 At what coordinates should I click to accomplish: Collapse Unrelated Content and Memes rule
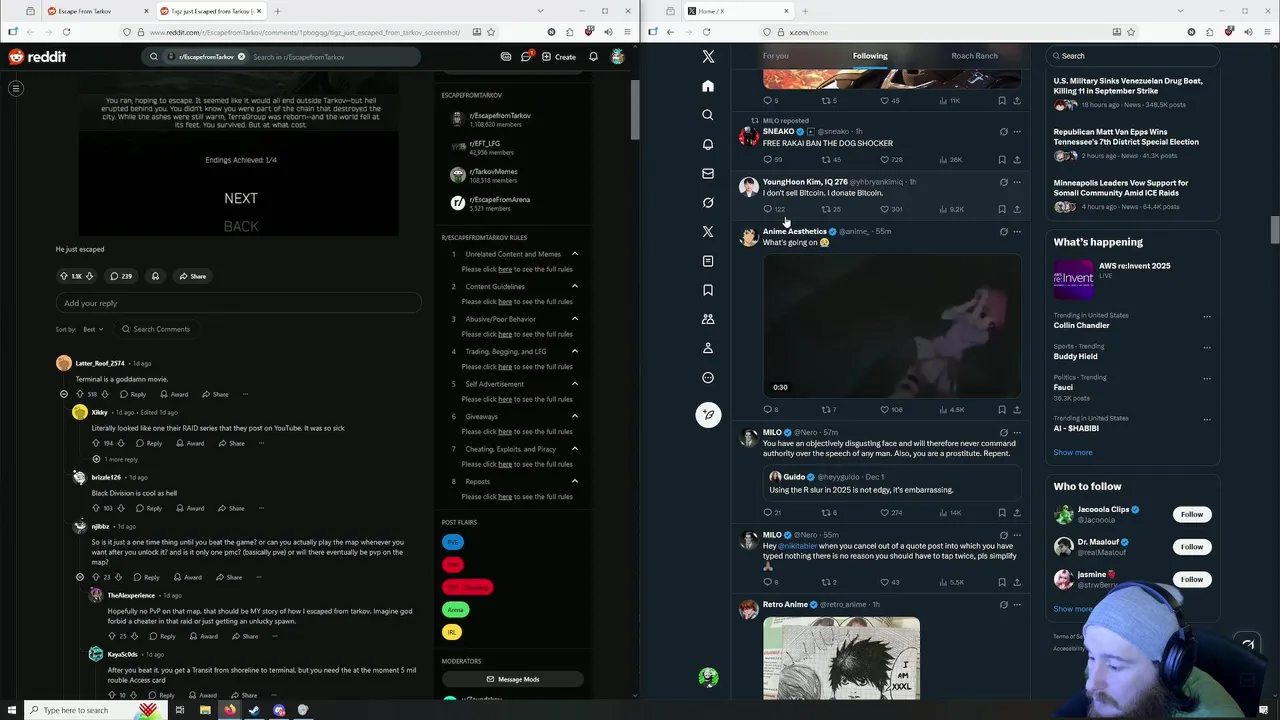[575, 254]
